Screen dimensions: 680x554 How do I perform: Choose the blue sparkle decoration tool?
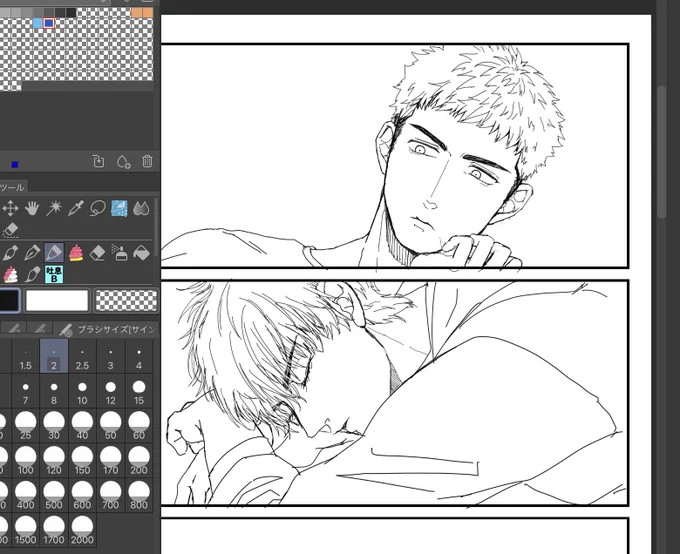click(x=119, y=209)
